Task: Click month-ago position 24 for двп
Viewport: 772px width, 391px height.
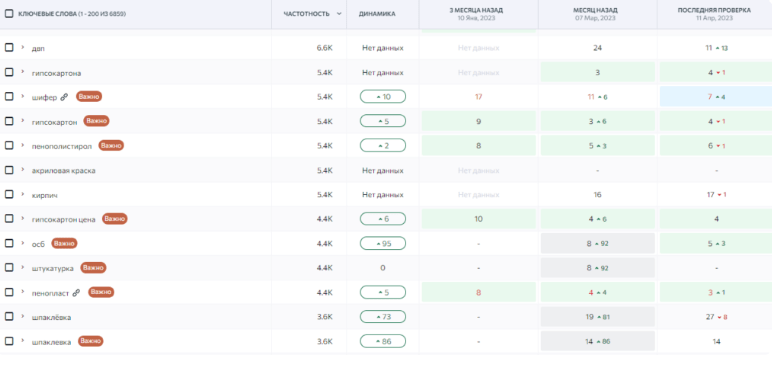Action: (x=597, y=48)
